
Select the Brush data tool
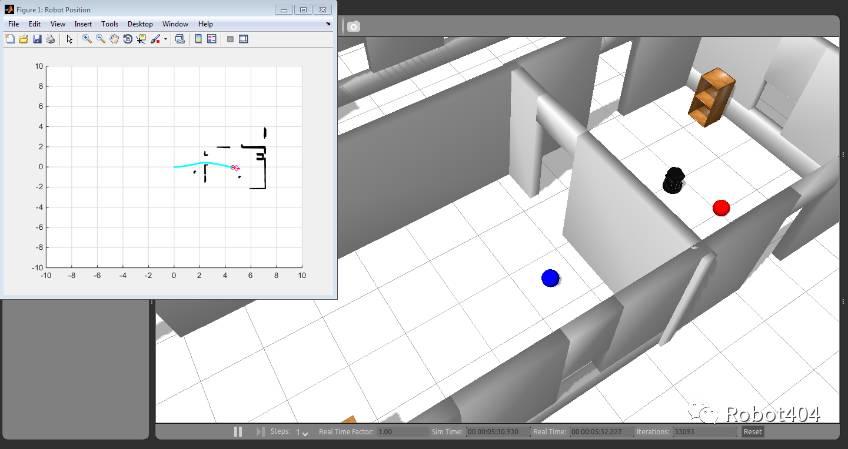click(x=155, y=39)
